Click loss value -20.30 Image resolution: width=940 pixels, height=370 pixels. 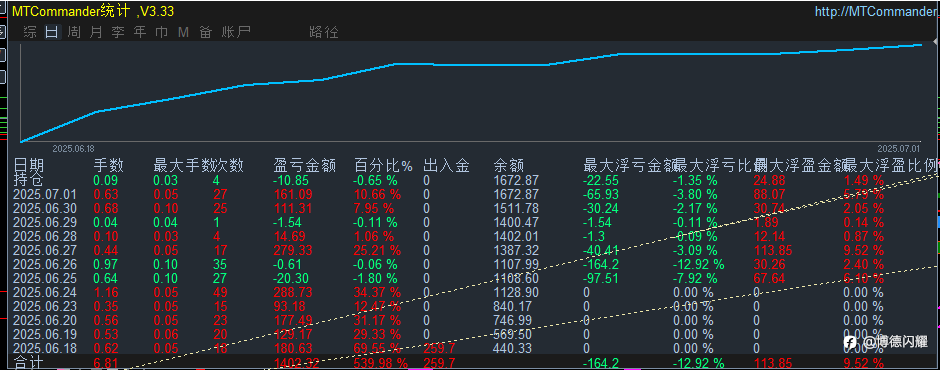[292, 278]
